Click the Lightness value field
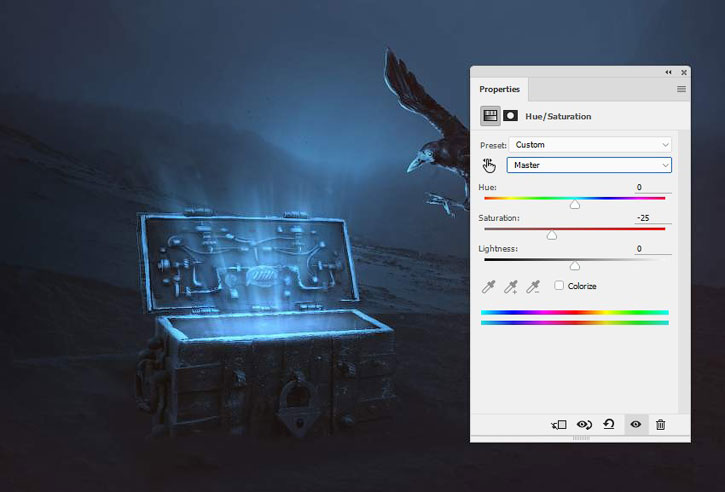This screenshot has width=725, height=492. (x=653, y=249)
